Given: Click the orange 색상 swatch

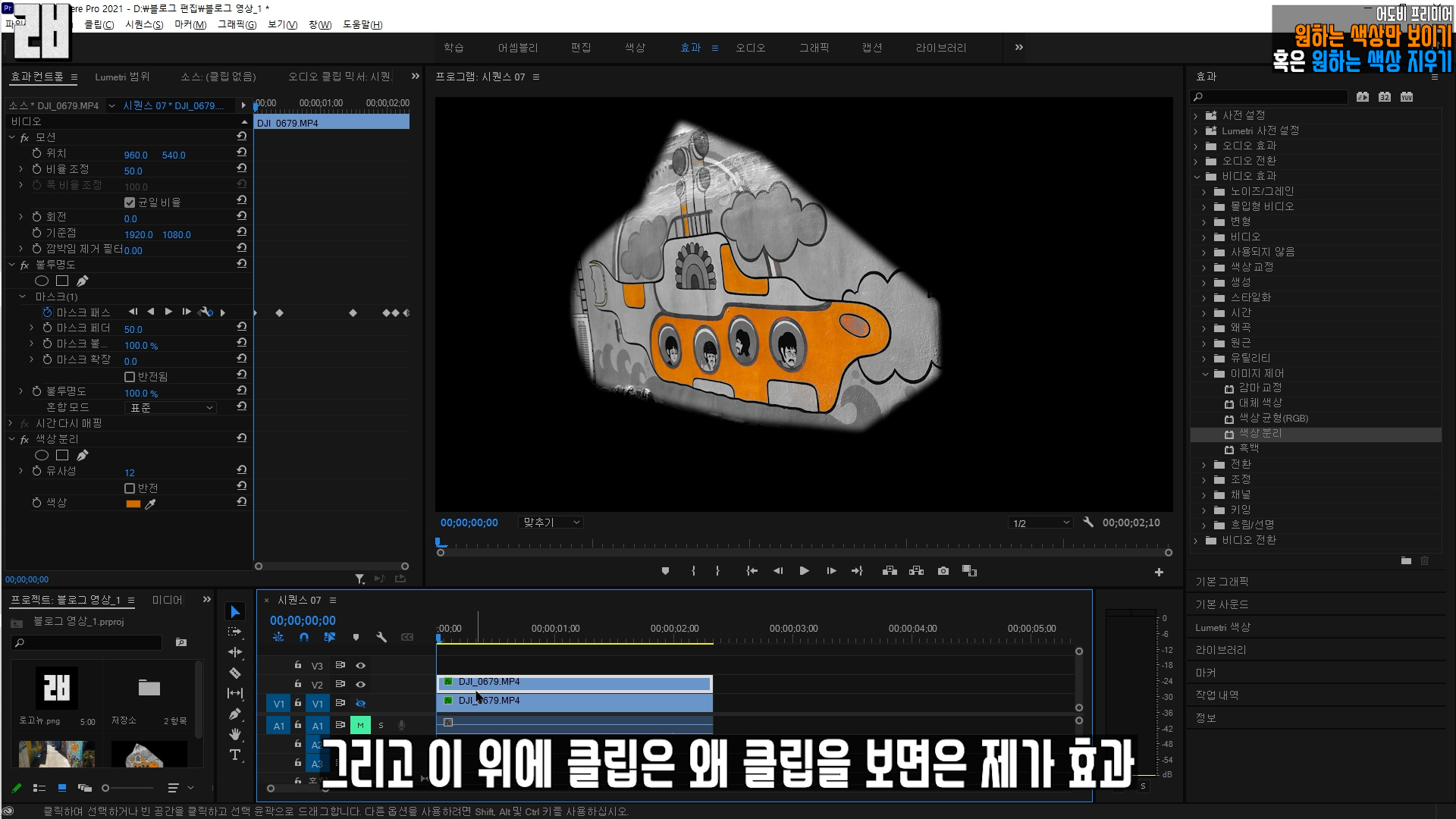Looking at the screenshot, I should click(x=133, y=504).
